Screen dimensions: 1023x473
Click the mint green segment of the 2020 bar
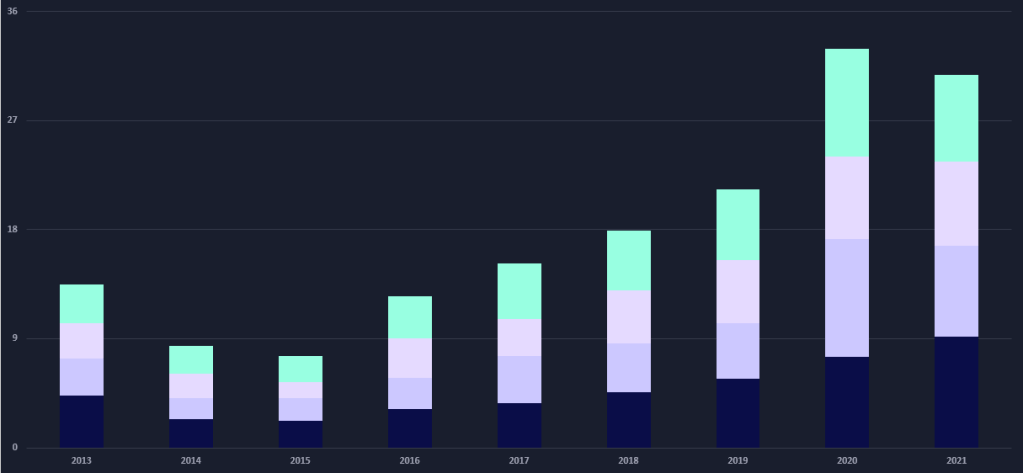846,102
